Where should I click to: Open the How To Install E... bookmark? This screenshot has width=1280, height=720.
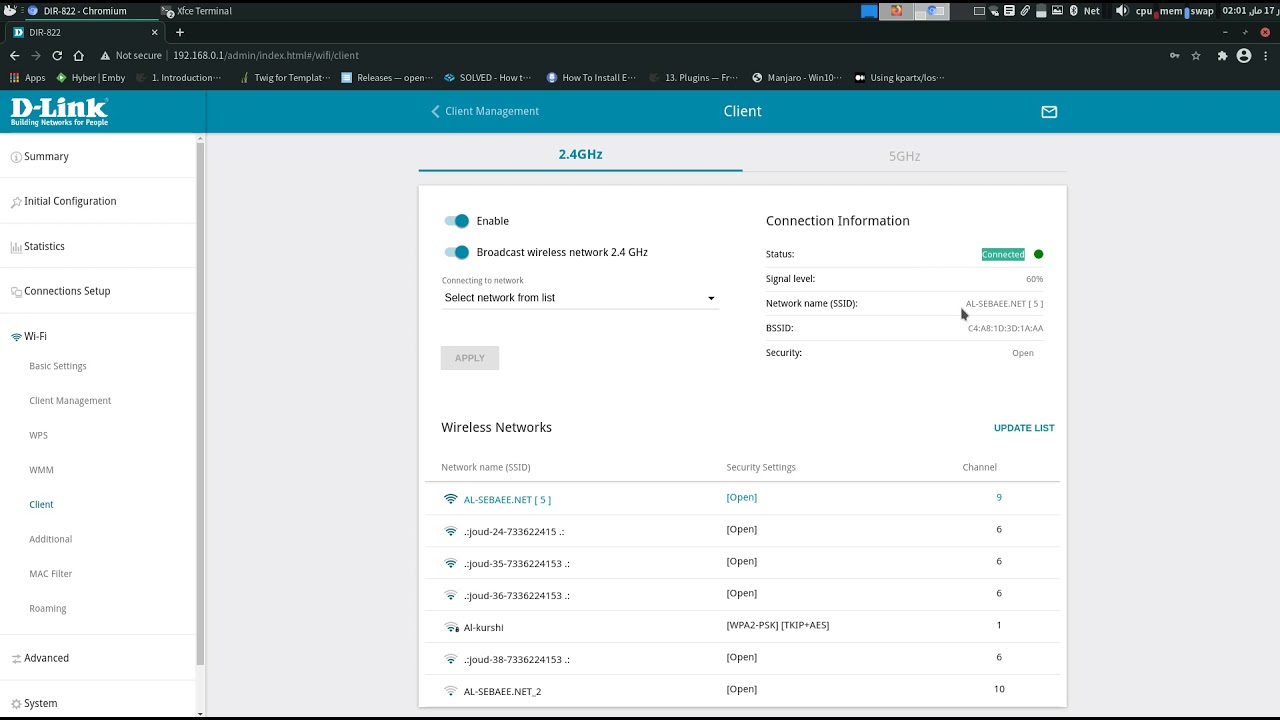(x=591, y=78)
